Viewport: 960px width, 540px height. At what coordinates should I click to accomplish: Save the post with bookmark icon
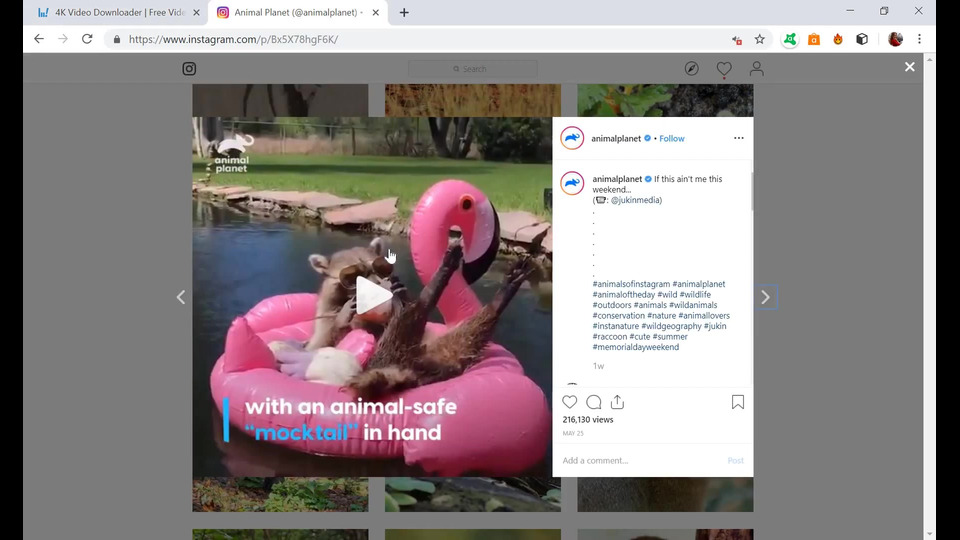[x=738, y=402]
